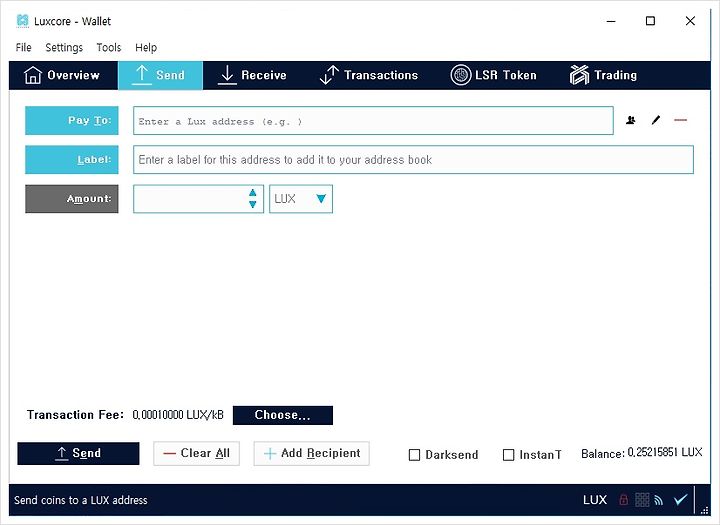Maximize the Luxcore wallet window
720x525 pixels.
[x=650, y=21]
